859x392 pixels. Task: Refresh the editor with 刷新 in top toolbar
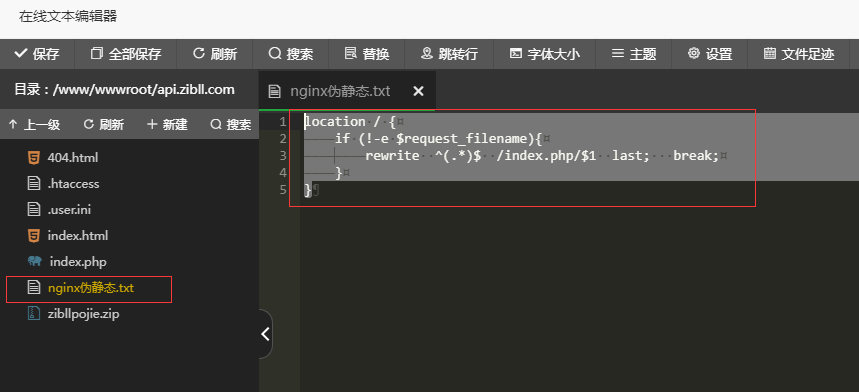tap(215, 54)
